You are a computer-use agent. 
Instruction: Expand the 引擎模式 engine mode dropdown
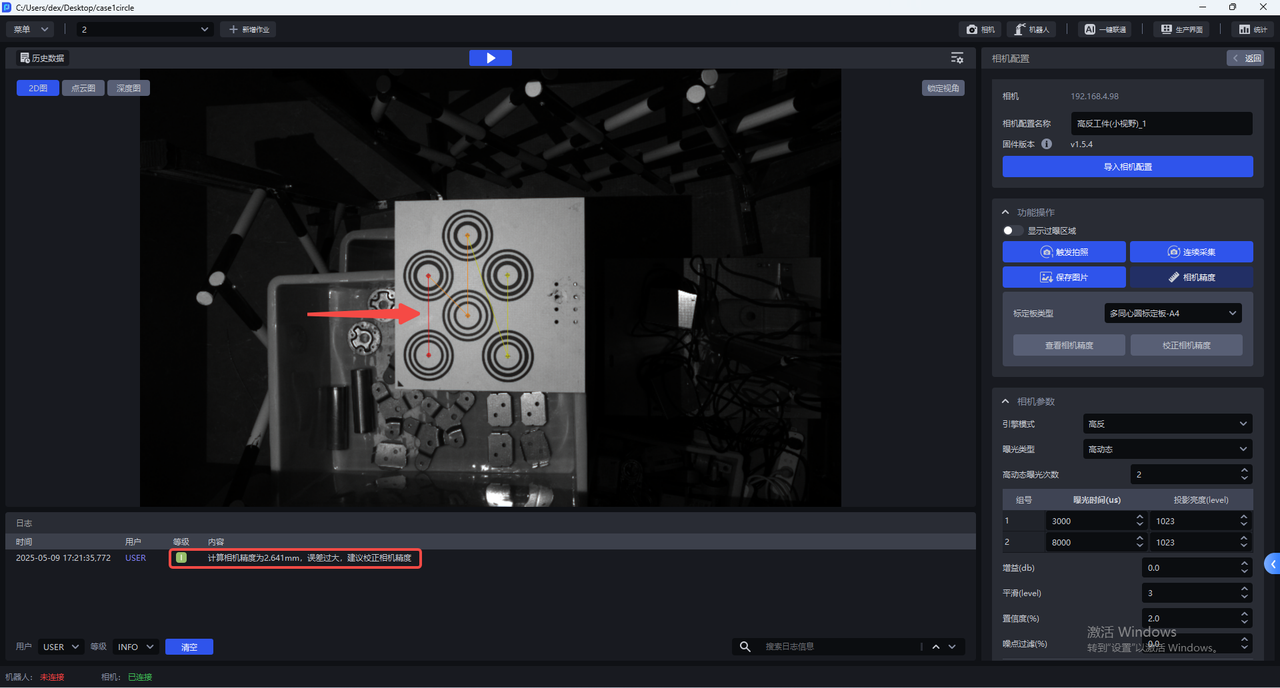(x=1167, y=424)
